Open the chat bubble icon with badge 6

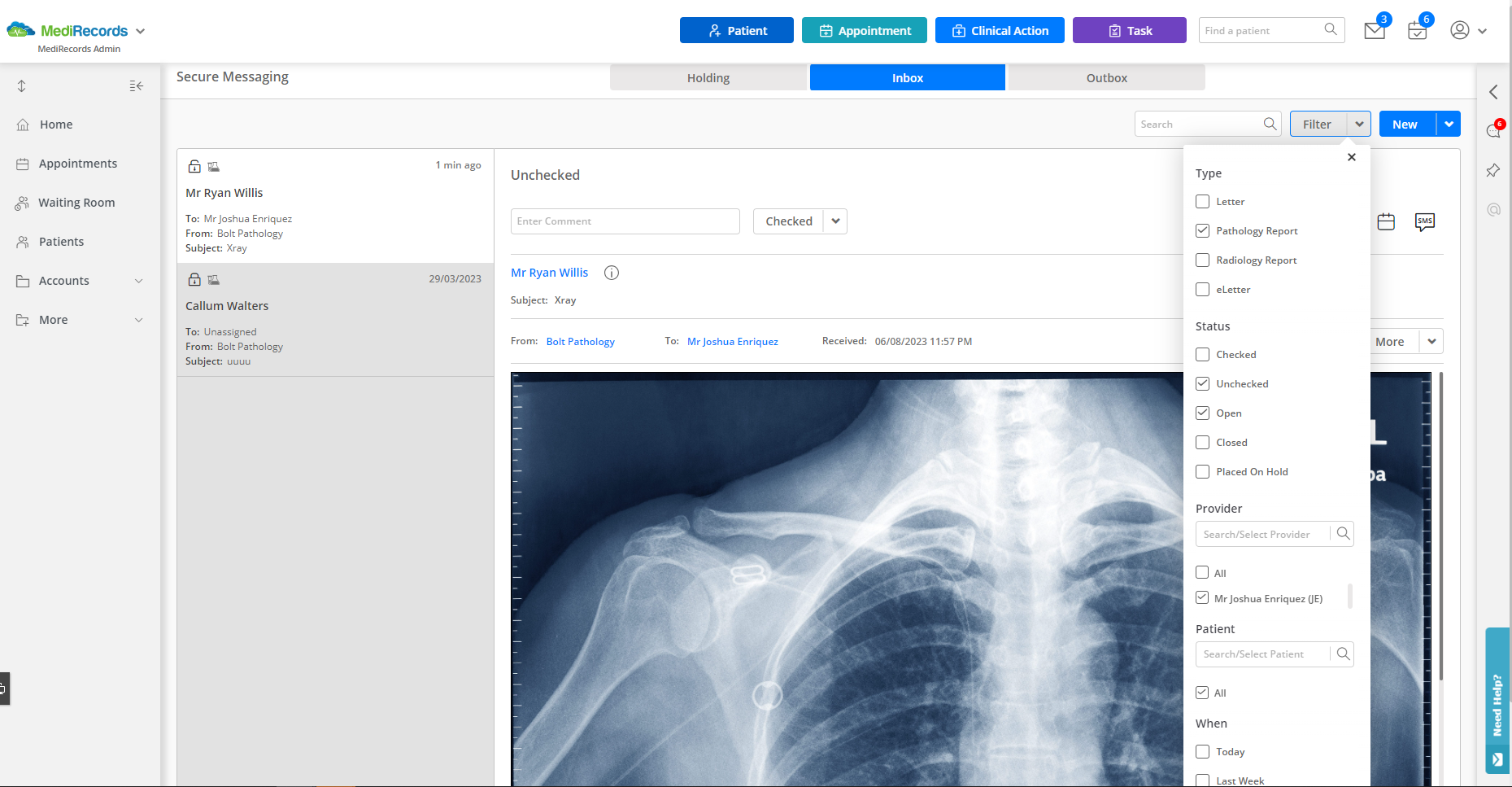1493,131
